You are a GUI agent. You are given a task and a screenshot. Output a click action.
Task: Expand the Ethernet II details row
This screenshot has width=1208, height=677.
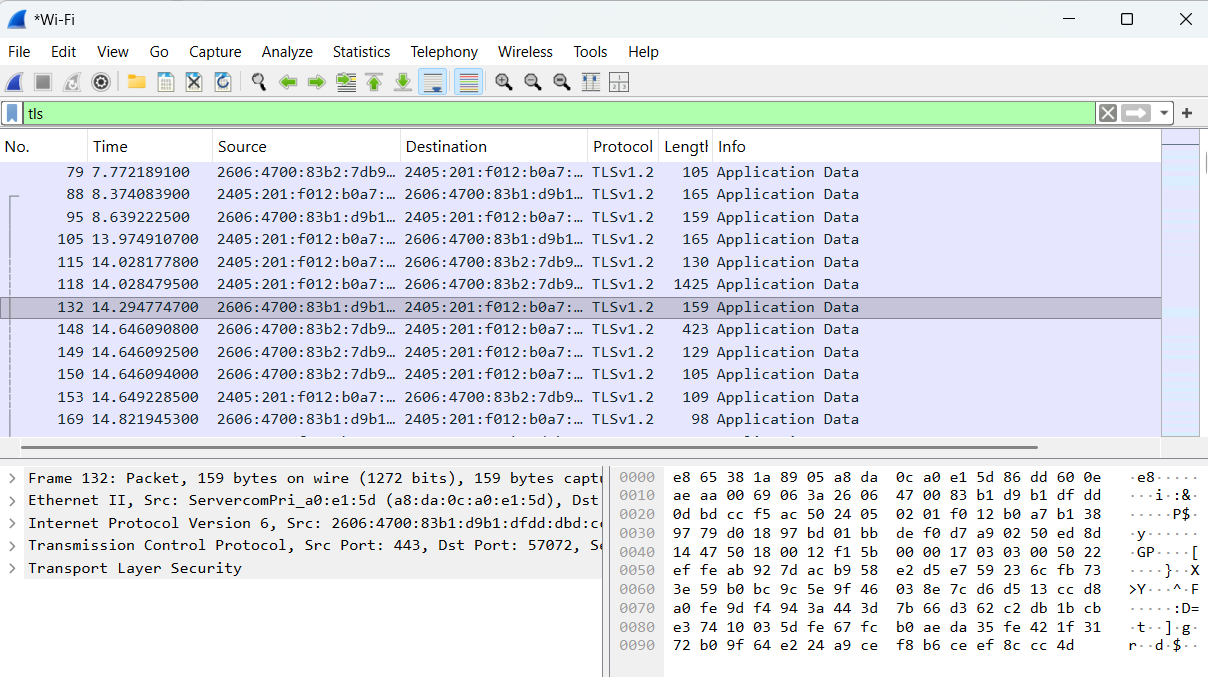pyautogui.click(x=12, y=500)
